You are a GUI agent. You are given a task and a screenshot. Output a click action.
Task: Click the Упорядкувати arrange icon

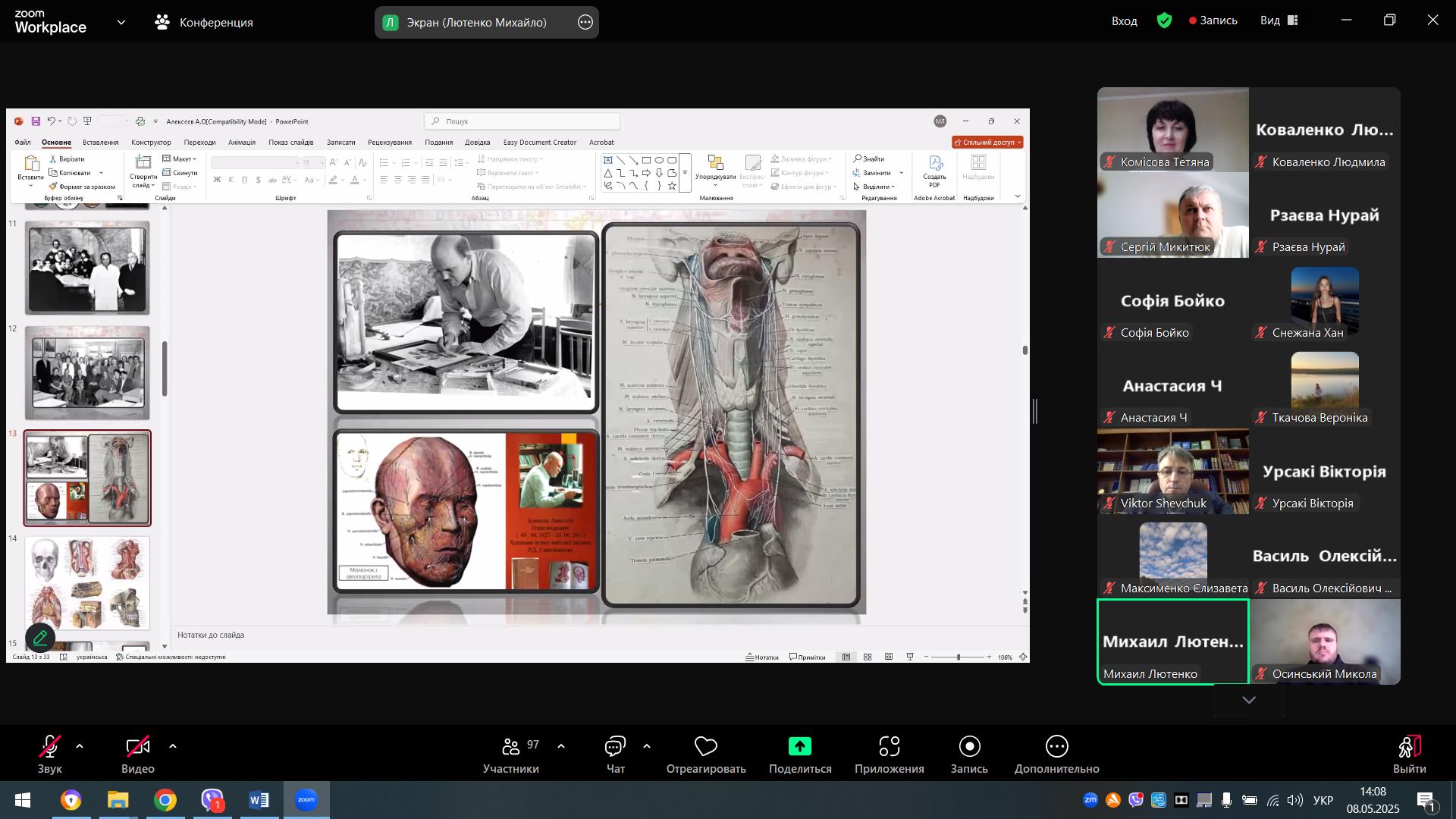click(716, 164)
